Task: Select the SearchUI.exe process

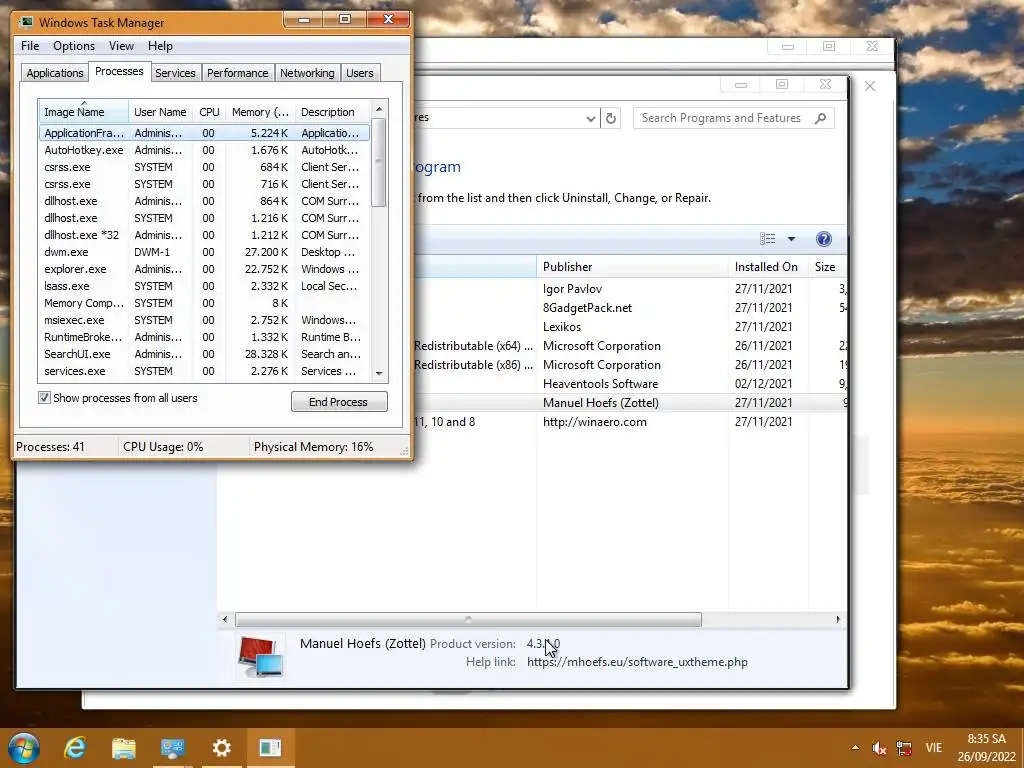Action: point(204,354)
